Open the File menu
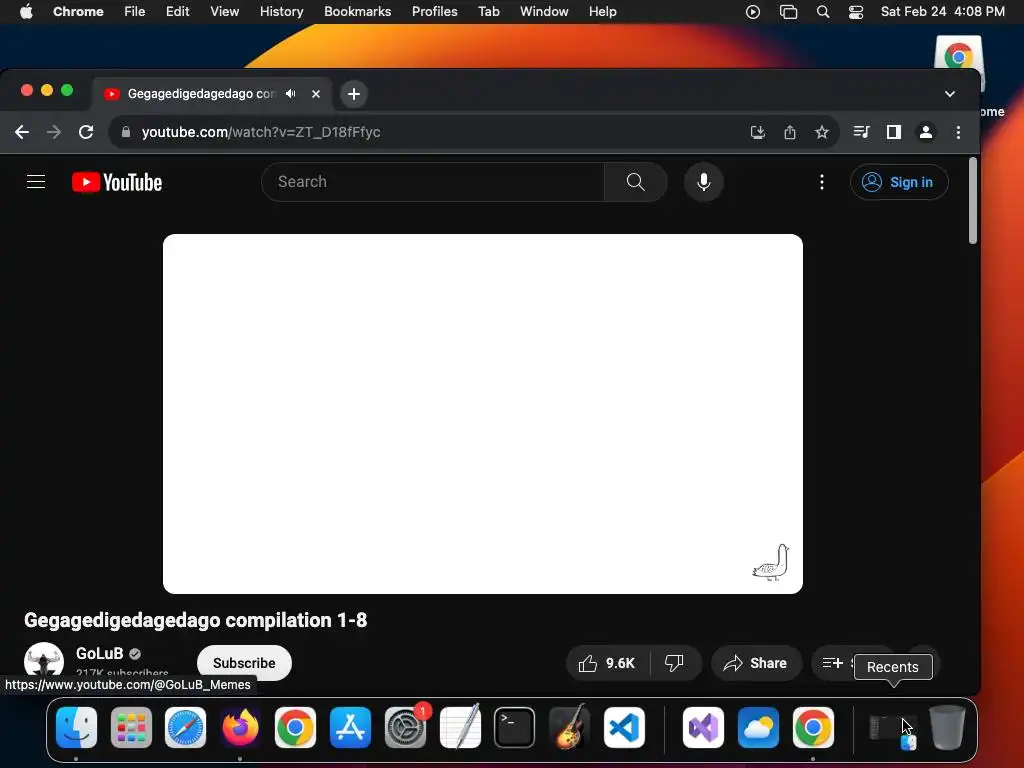 tap(135, 11)
